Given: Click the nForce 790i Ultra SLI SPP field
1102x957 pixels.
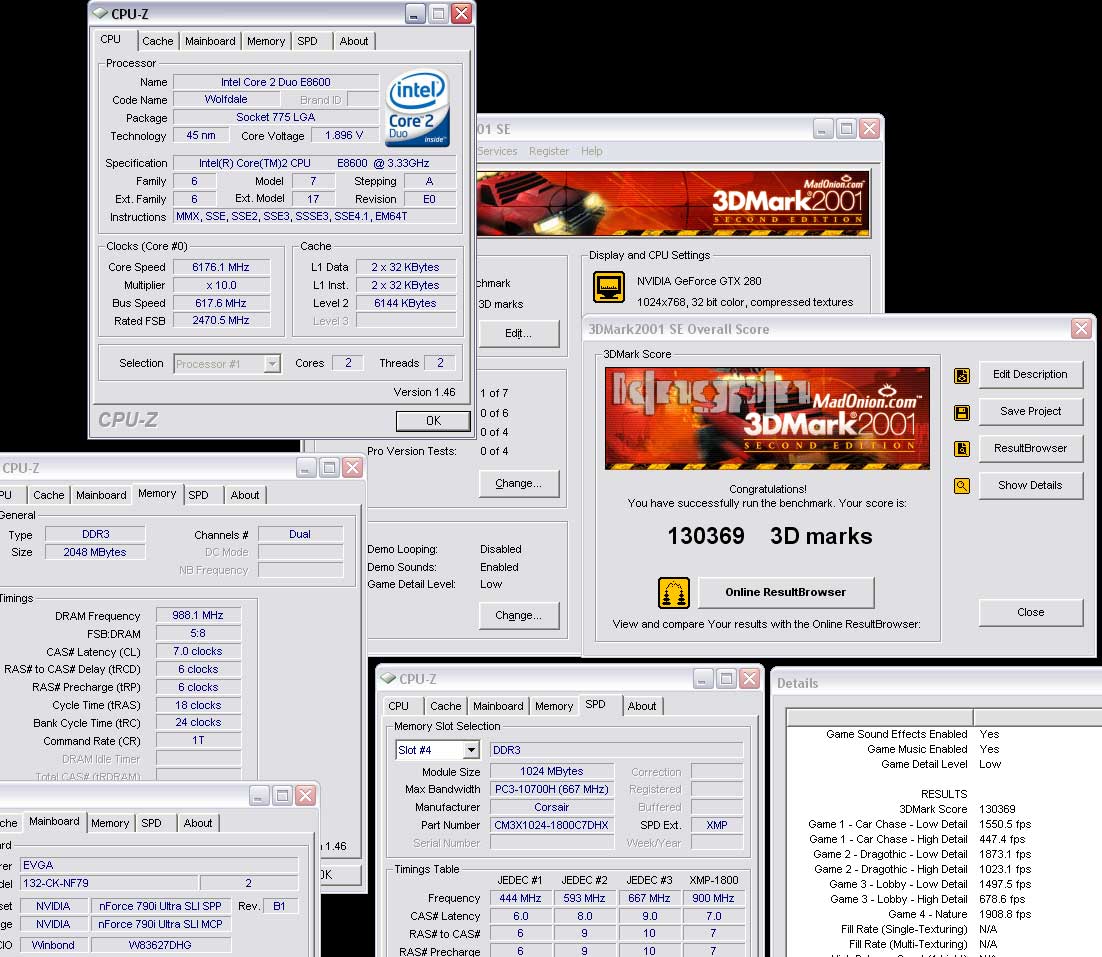Looking at the screenshot, I should click(x=160, y=906).
